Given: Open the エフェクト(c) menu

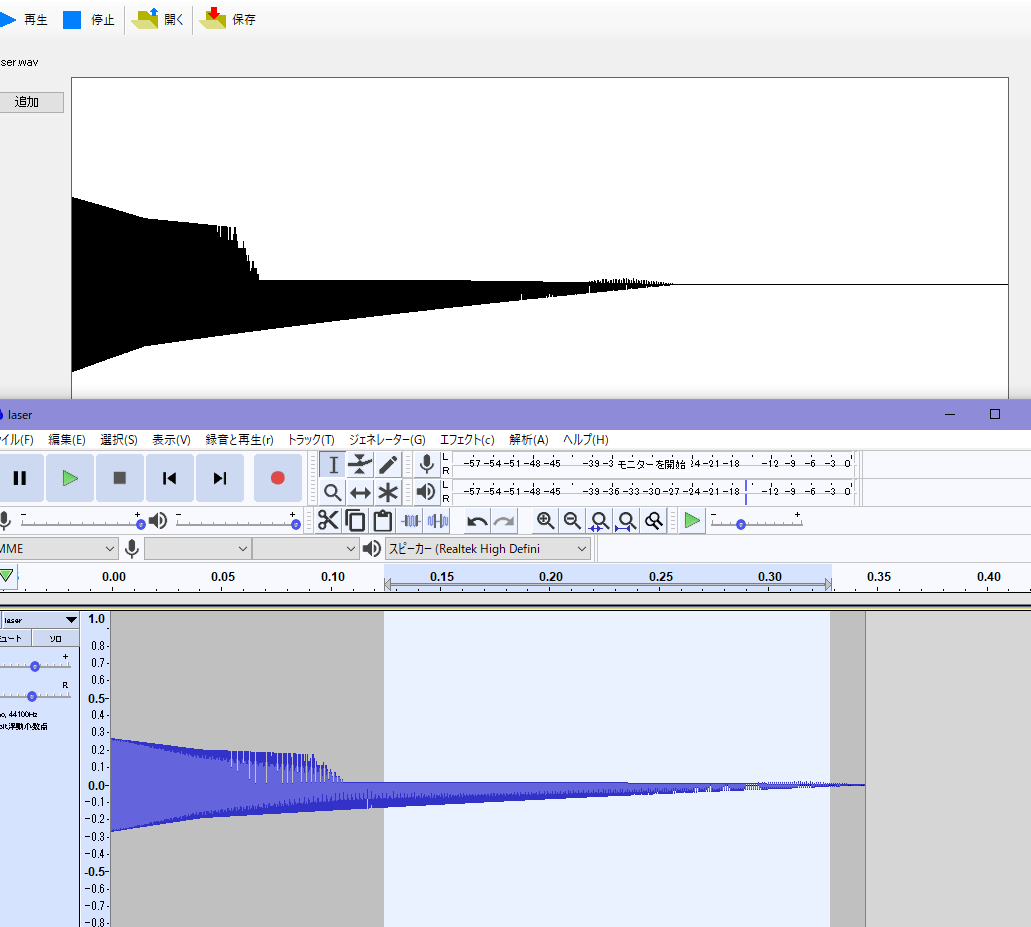Looking at the screenshot, I should pos(467,439).
